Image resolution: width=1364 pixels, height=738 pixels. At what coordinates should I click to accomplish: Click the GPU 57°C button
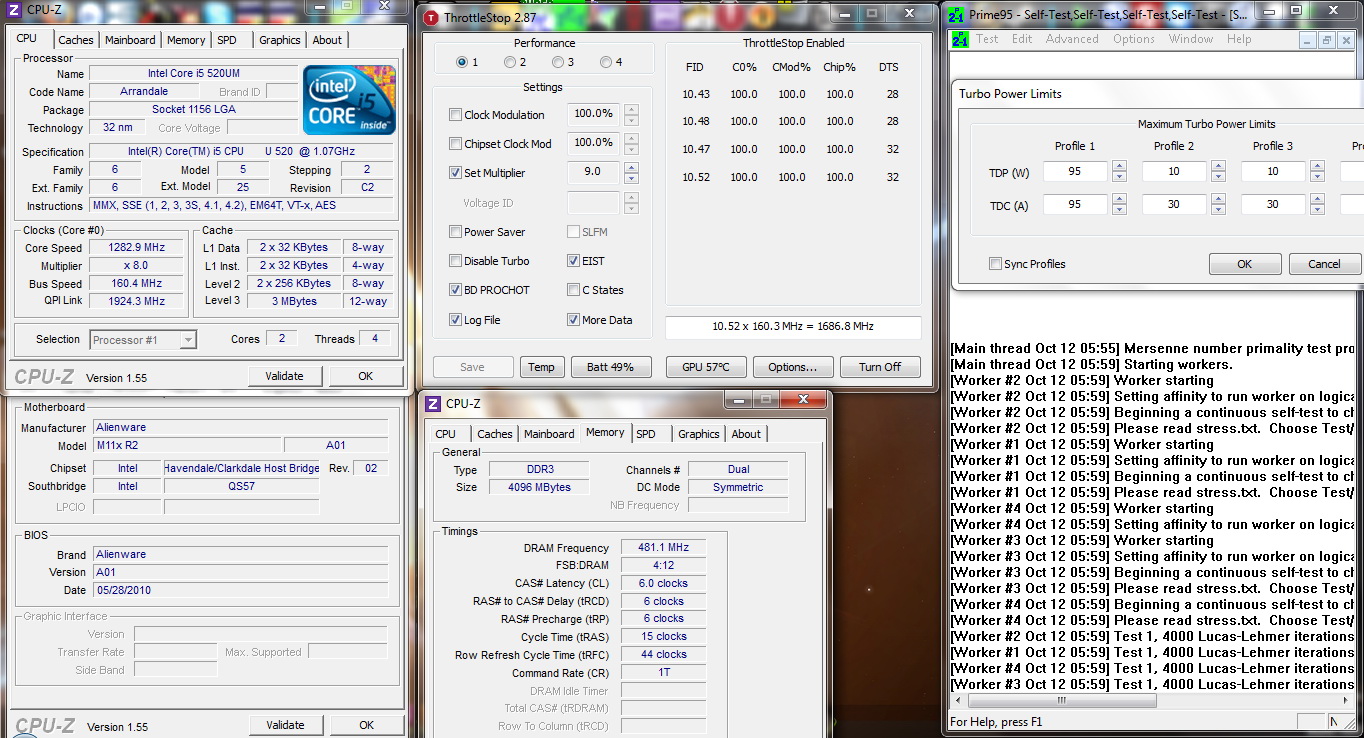click(x=706, y=367)
